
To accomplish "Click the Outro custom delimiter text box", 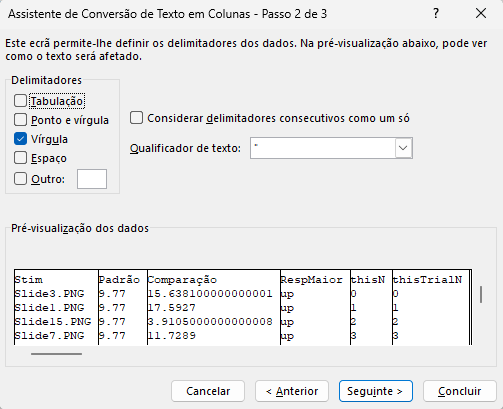I will 92,179.
